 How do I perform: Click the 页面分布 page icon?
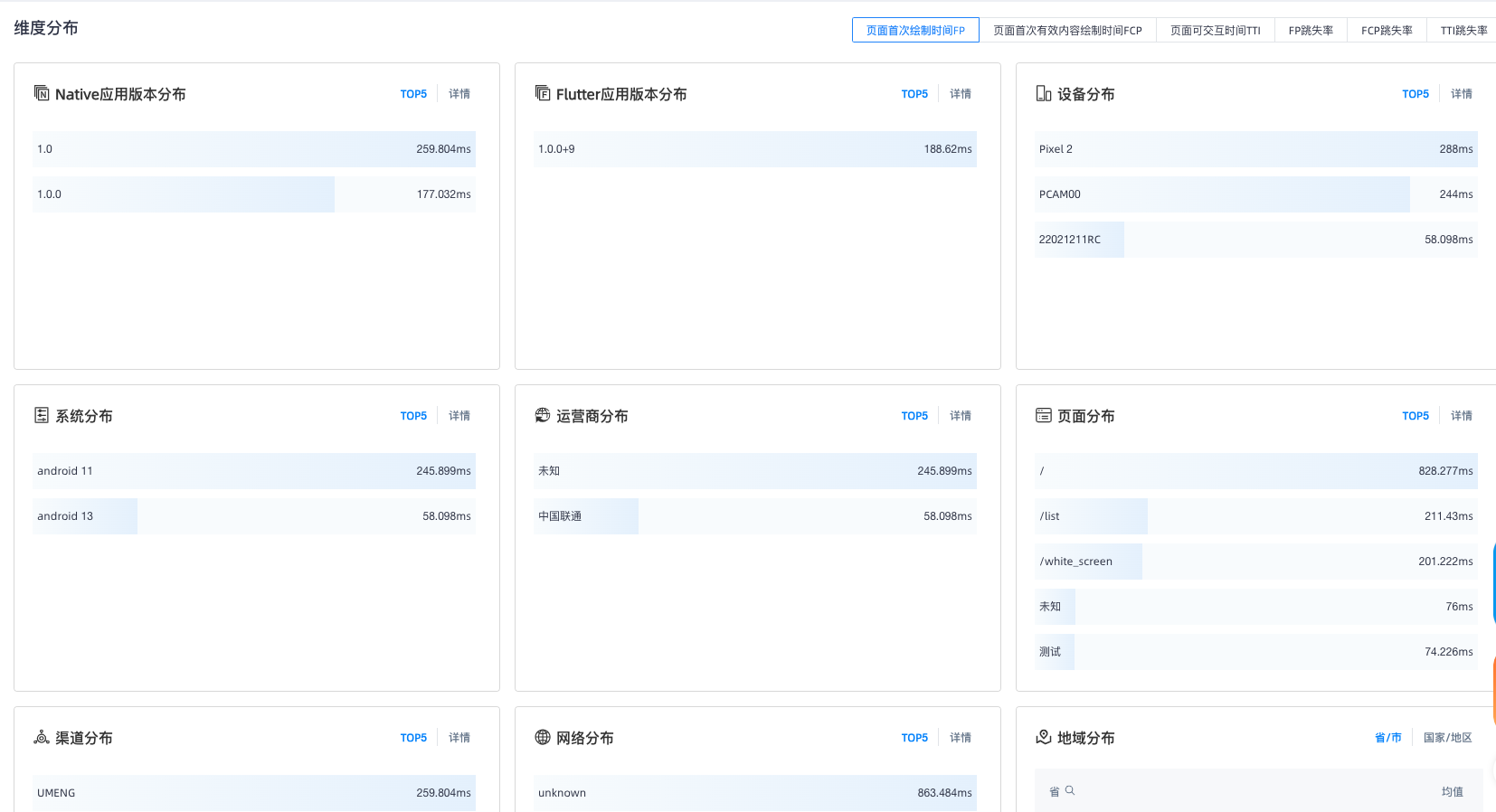[x=1044, y=415]
